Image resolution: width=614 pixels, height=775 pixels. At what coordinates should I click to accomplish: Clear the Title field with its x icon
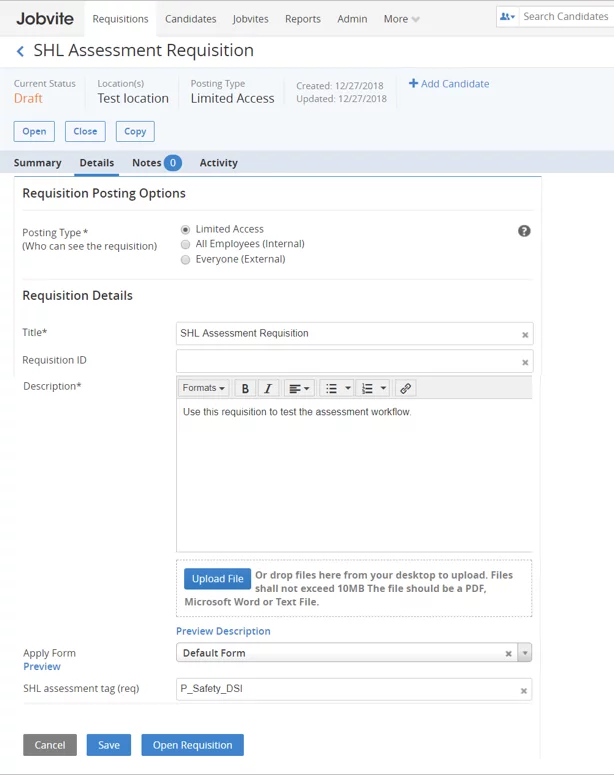coord(525,335)
